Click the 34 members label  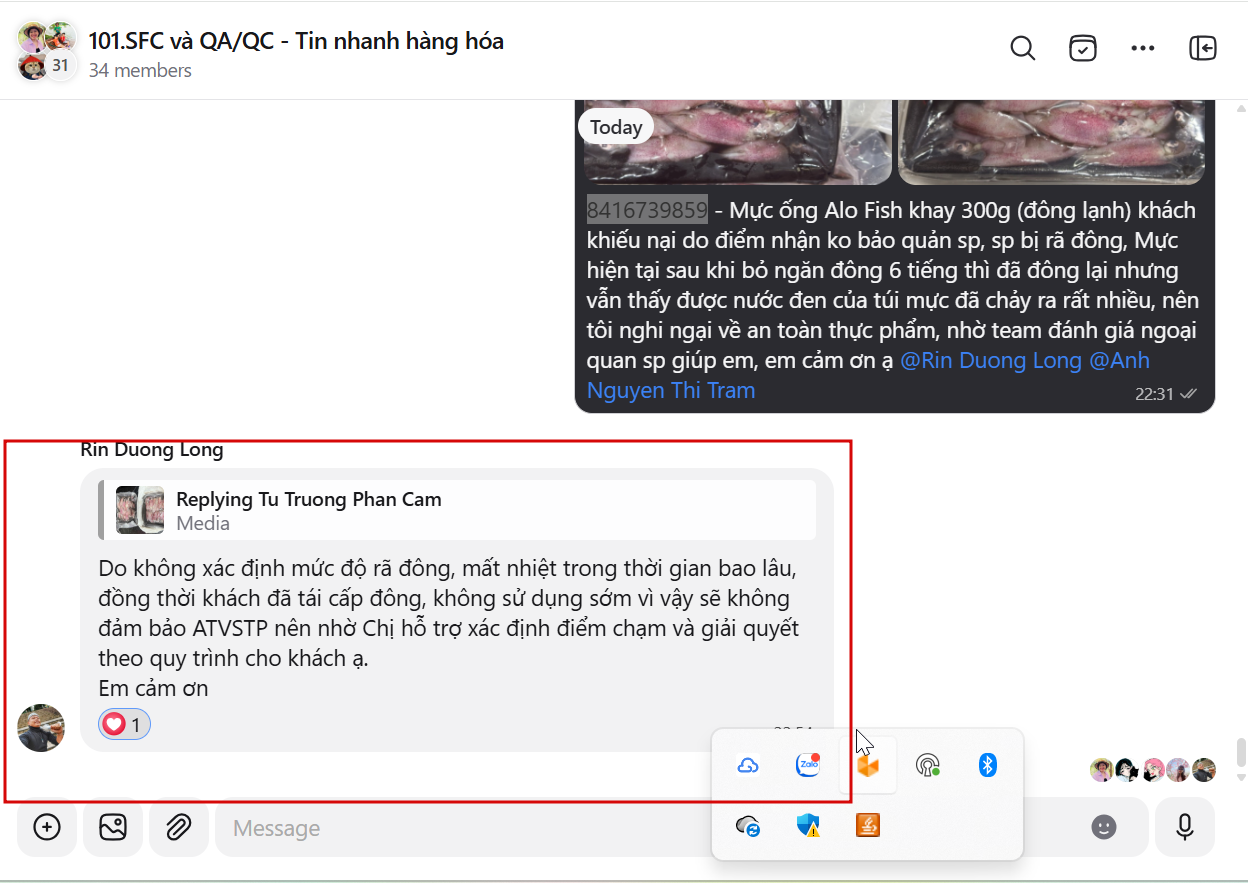click(140, 71)
